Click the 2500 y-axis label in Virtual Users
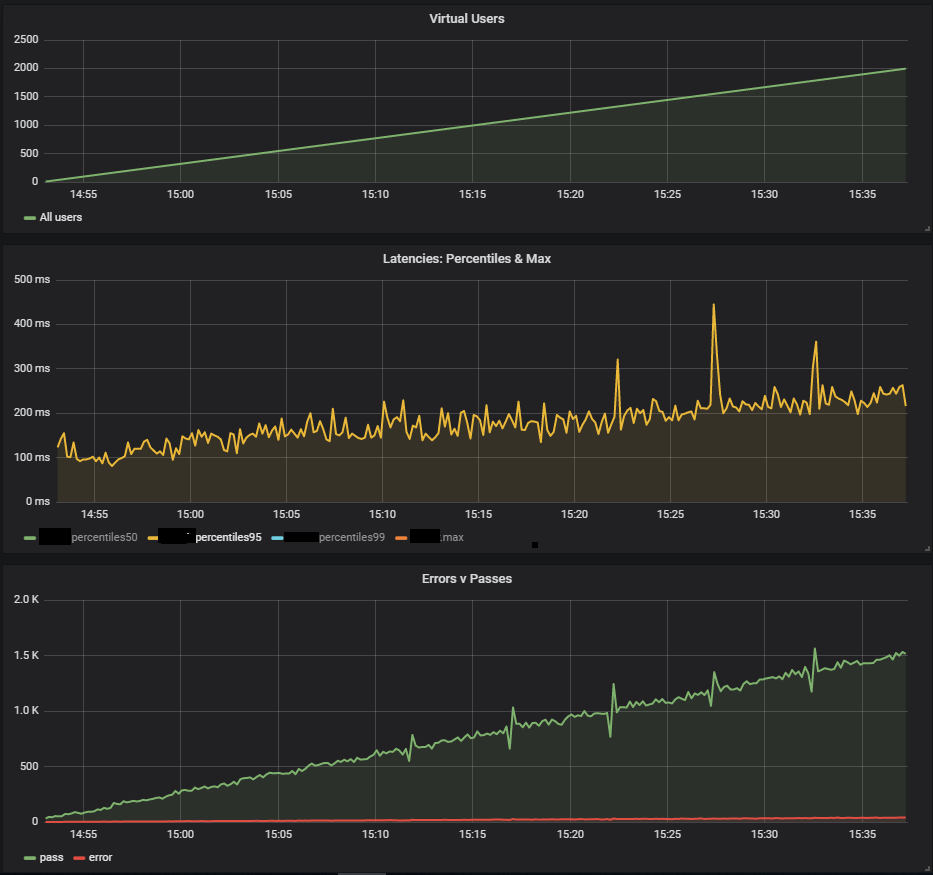 [x=26, y=39]
